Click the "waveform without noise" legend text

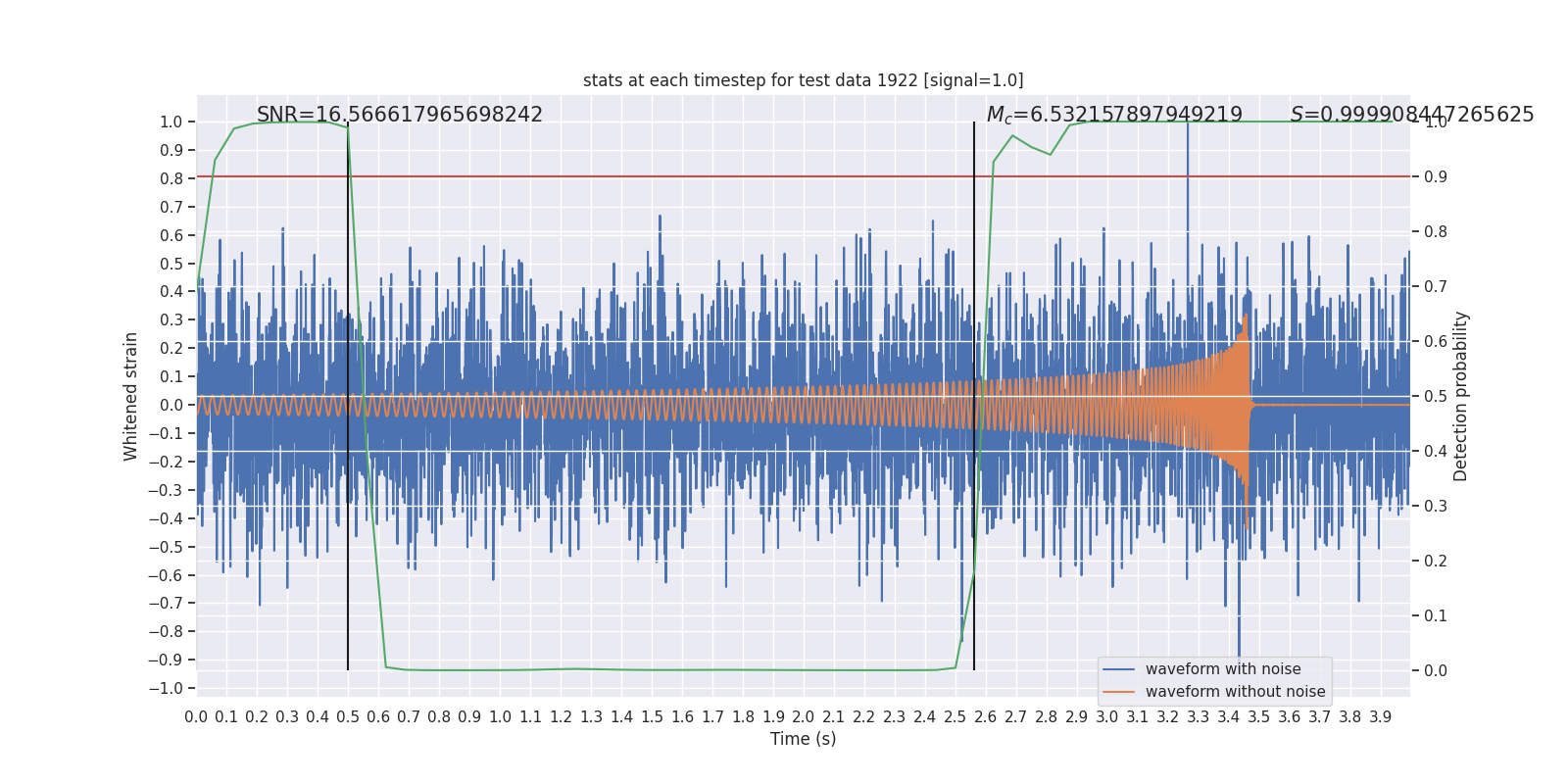coord(1235,692)
